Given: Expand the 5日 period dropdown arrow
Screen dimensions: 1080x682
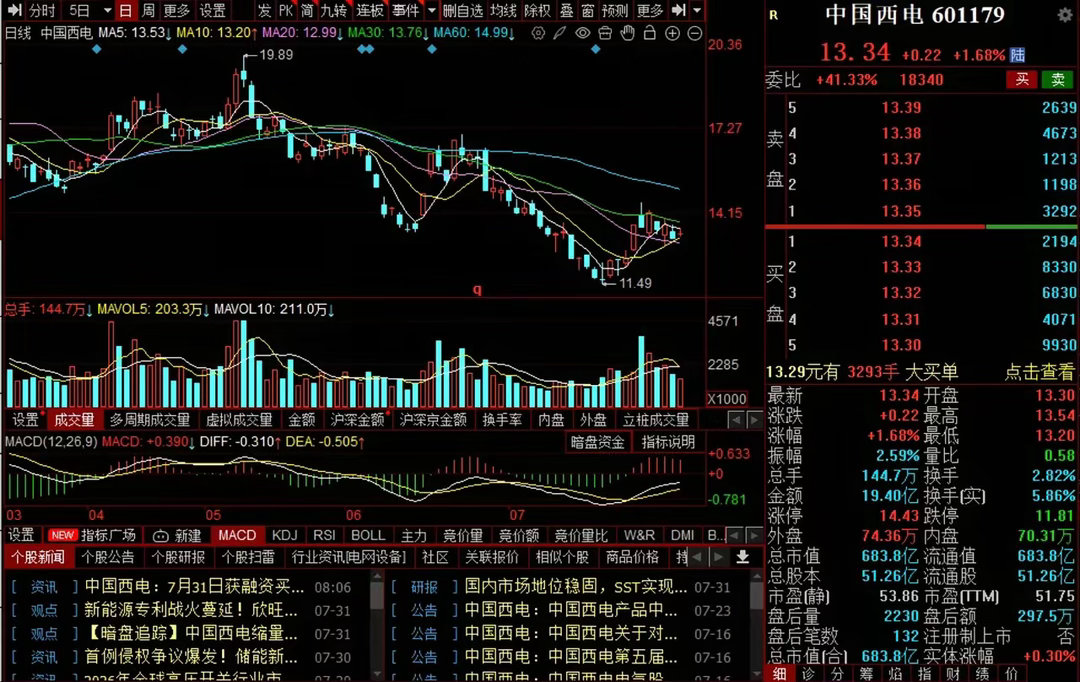Looking at the screenshot, I should [107, 10].
